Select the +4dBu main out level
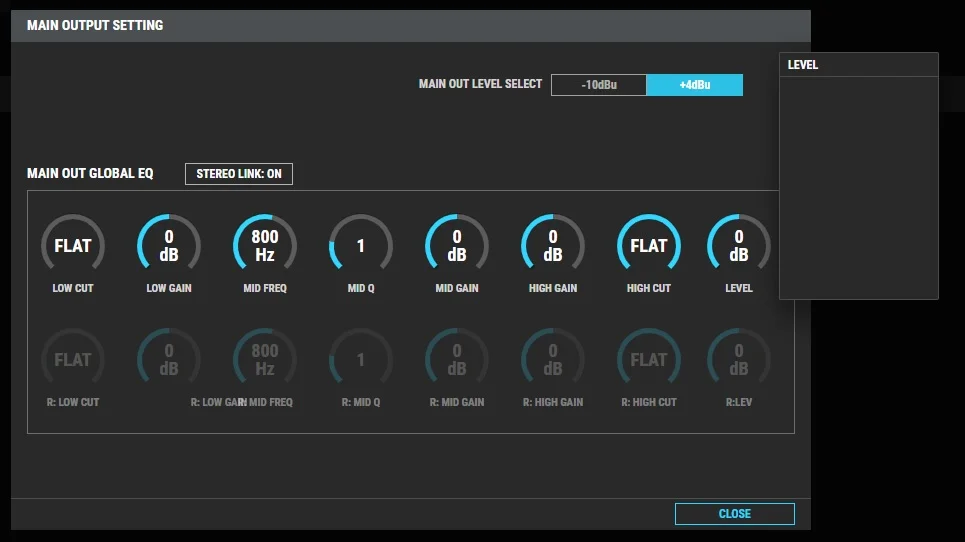Image resolution: width=965 pixels, height=542 pixels. (x=695, y=85)
